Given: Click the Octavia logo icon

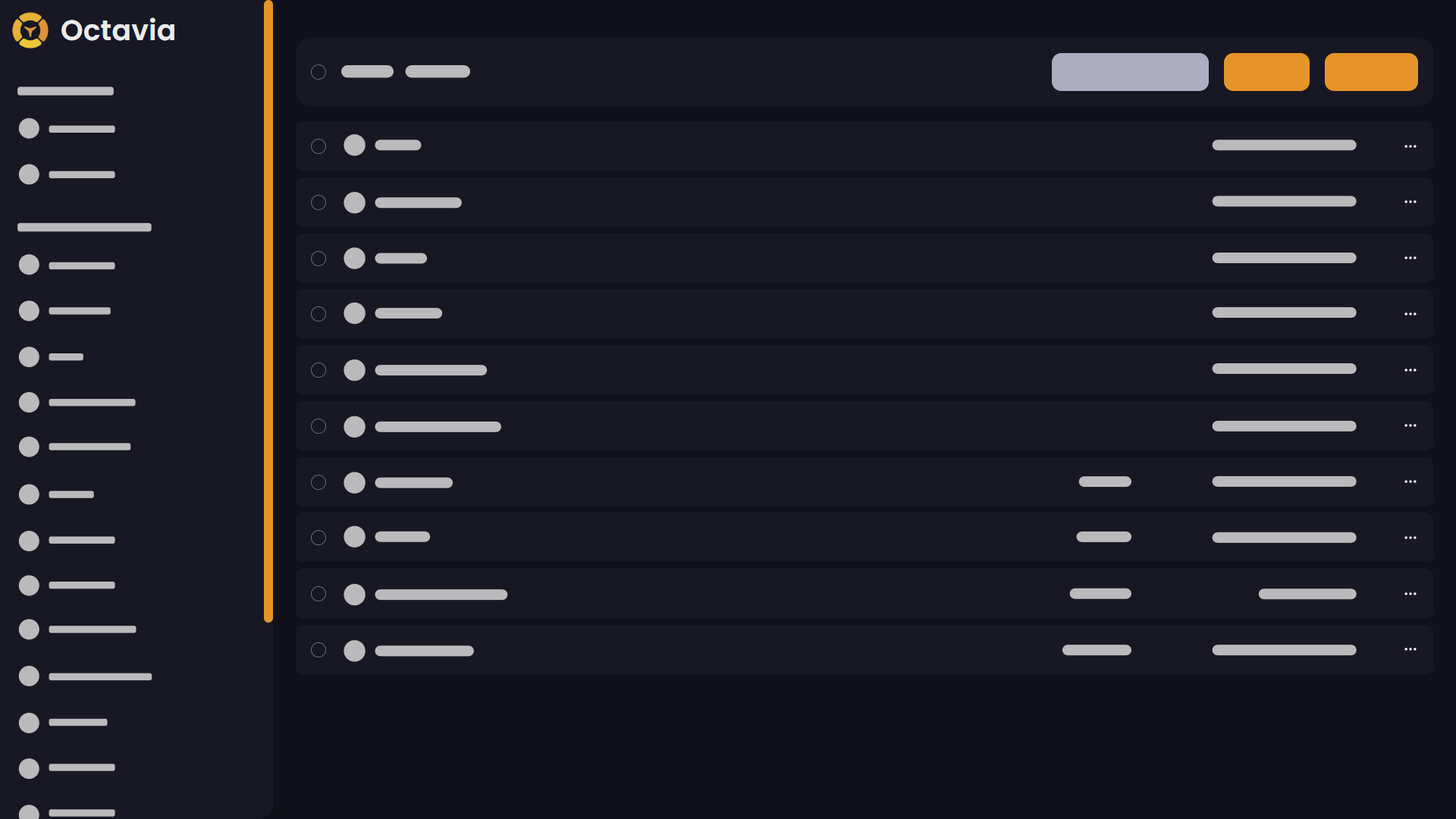Looking at the screenshot, I should [30, 30].
